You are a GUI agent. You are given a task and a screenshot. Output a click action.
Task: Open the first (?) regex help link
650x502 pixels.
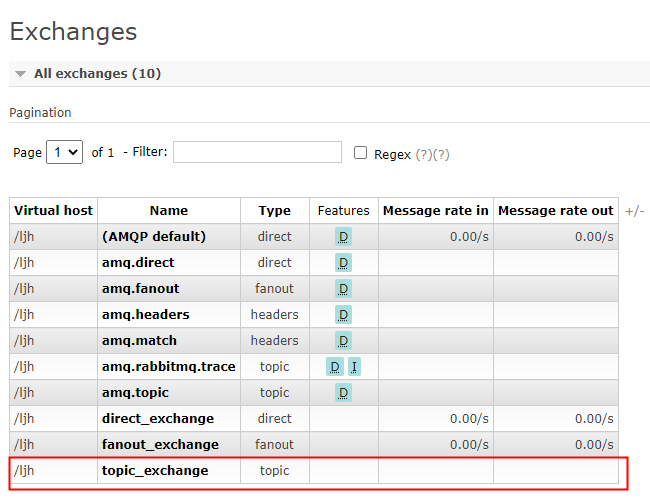point(424,155)
